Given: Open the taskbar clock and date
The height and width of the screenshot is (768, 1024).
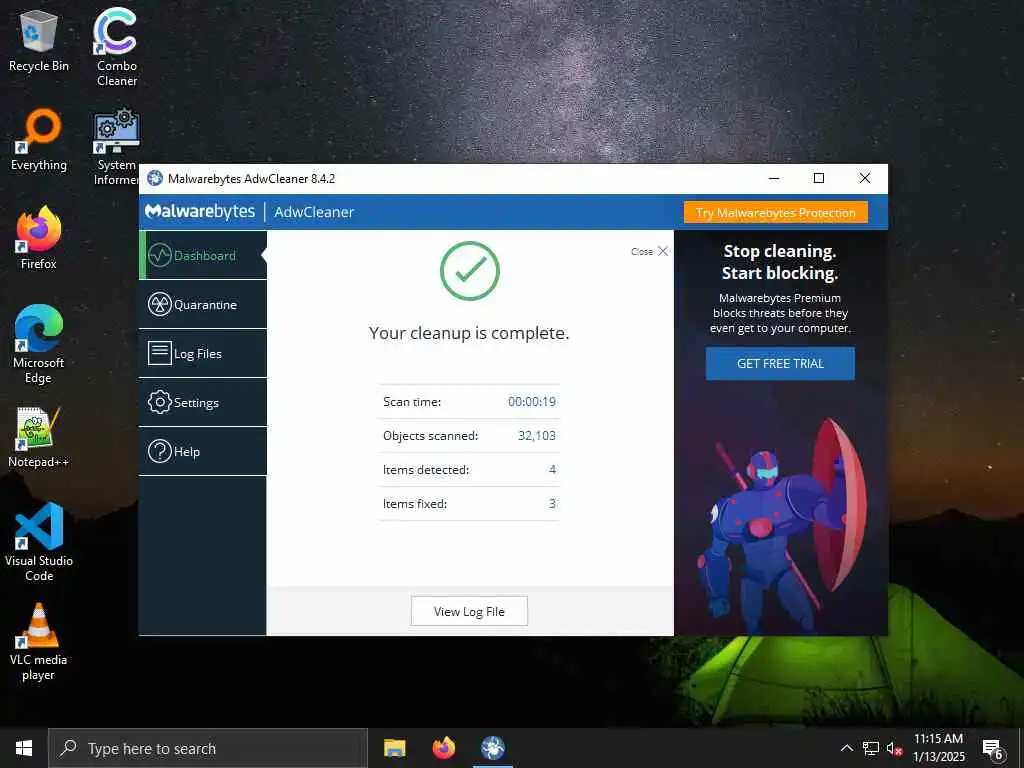Looking at the screenshot, I should click(x=938, y=748).
